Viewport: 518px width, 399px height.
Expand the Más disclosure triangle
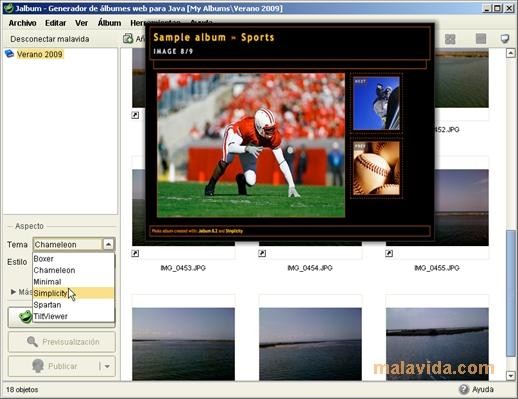[x=13, y=292]
